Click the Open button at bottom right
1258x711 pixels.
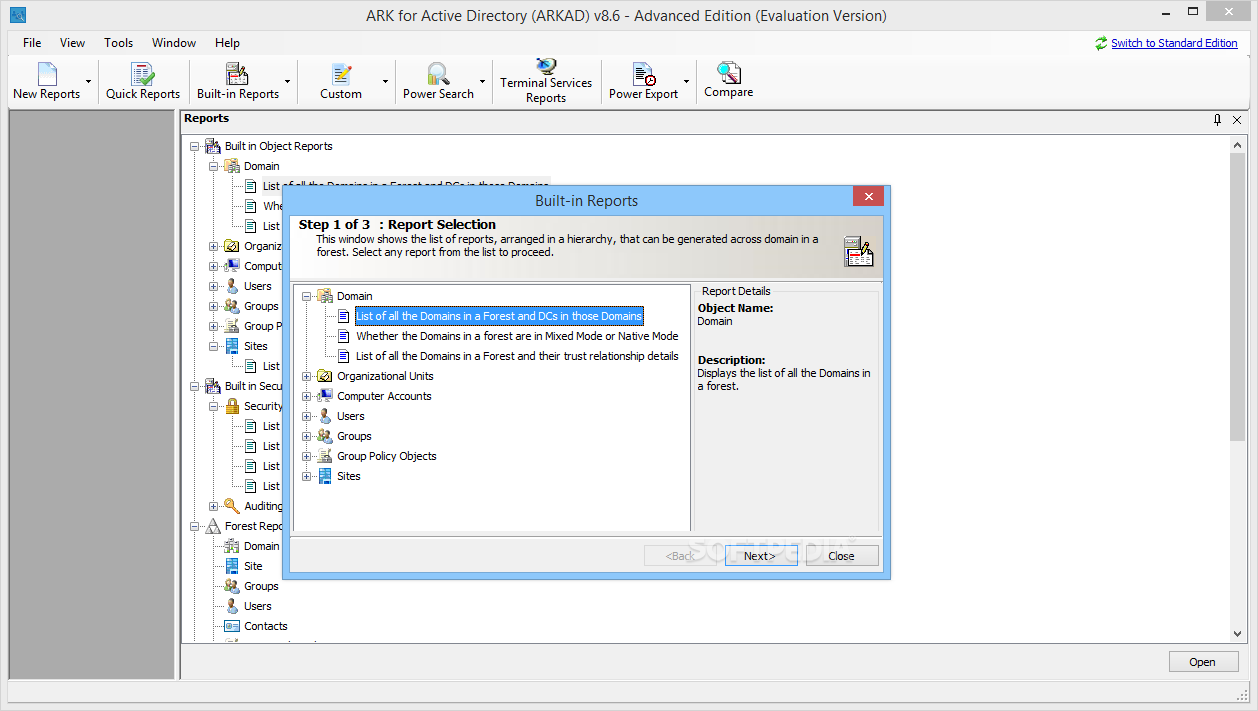(1203, 662)
